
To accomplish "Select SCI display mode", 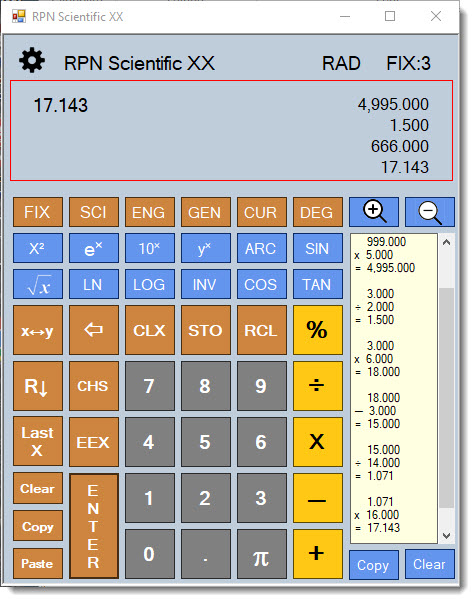I will [x=94, y=212].
